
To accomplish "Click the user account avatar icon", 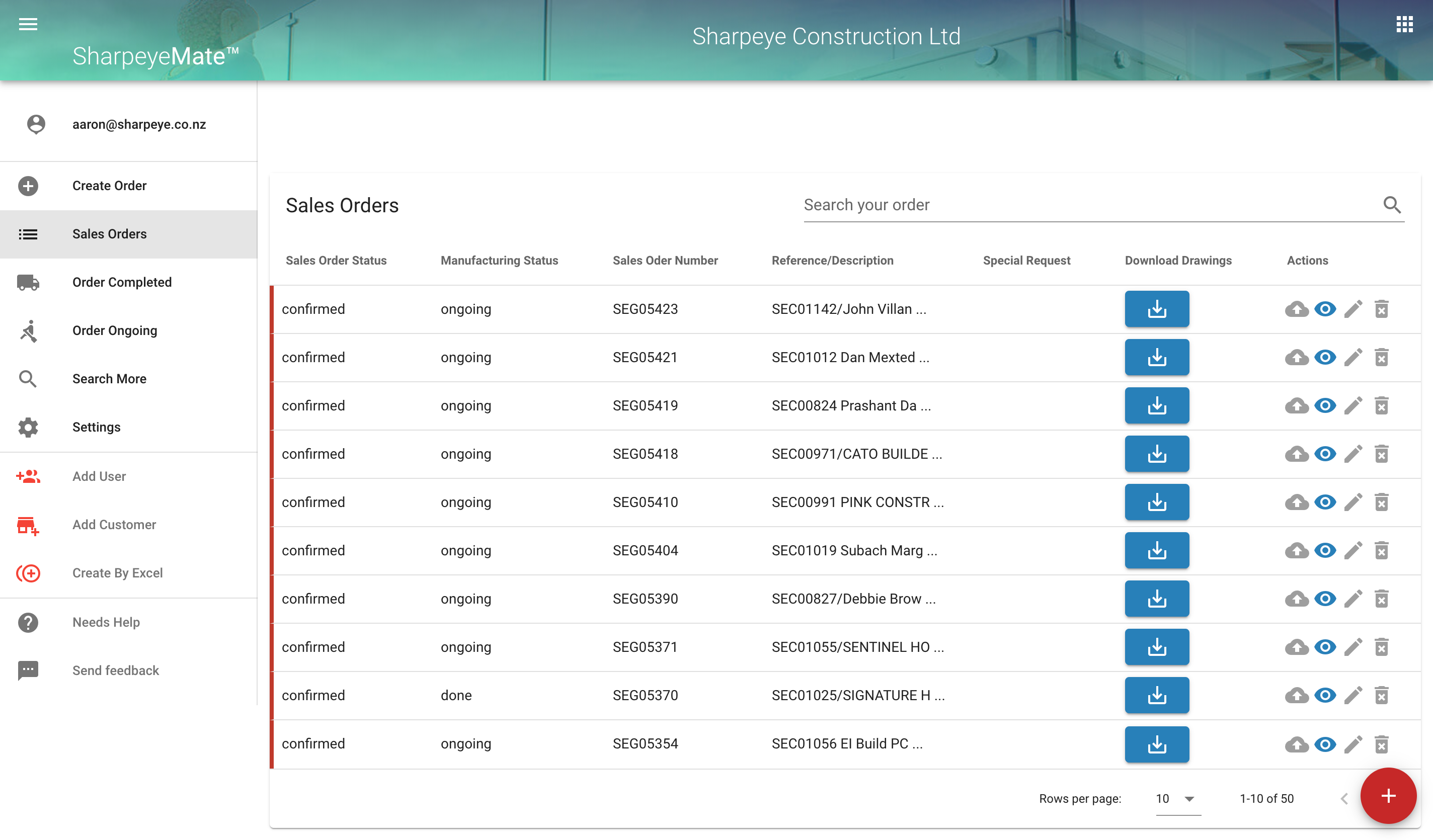I will [36, 124].
